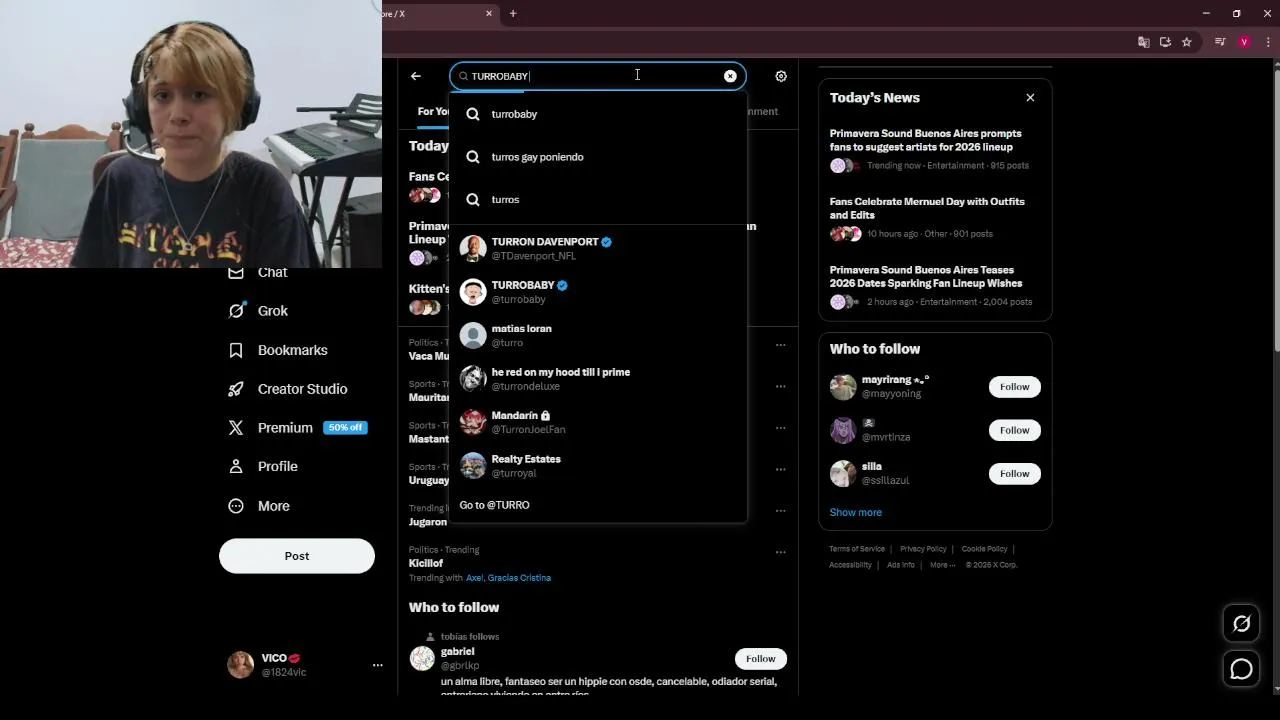
Task: Open Premium in the sidebar
Action: point(297,428)
